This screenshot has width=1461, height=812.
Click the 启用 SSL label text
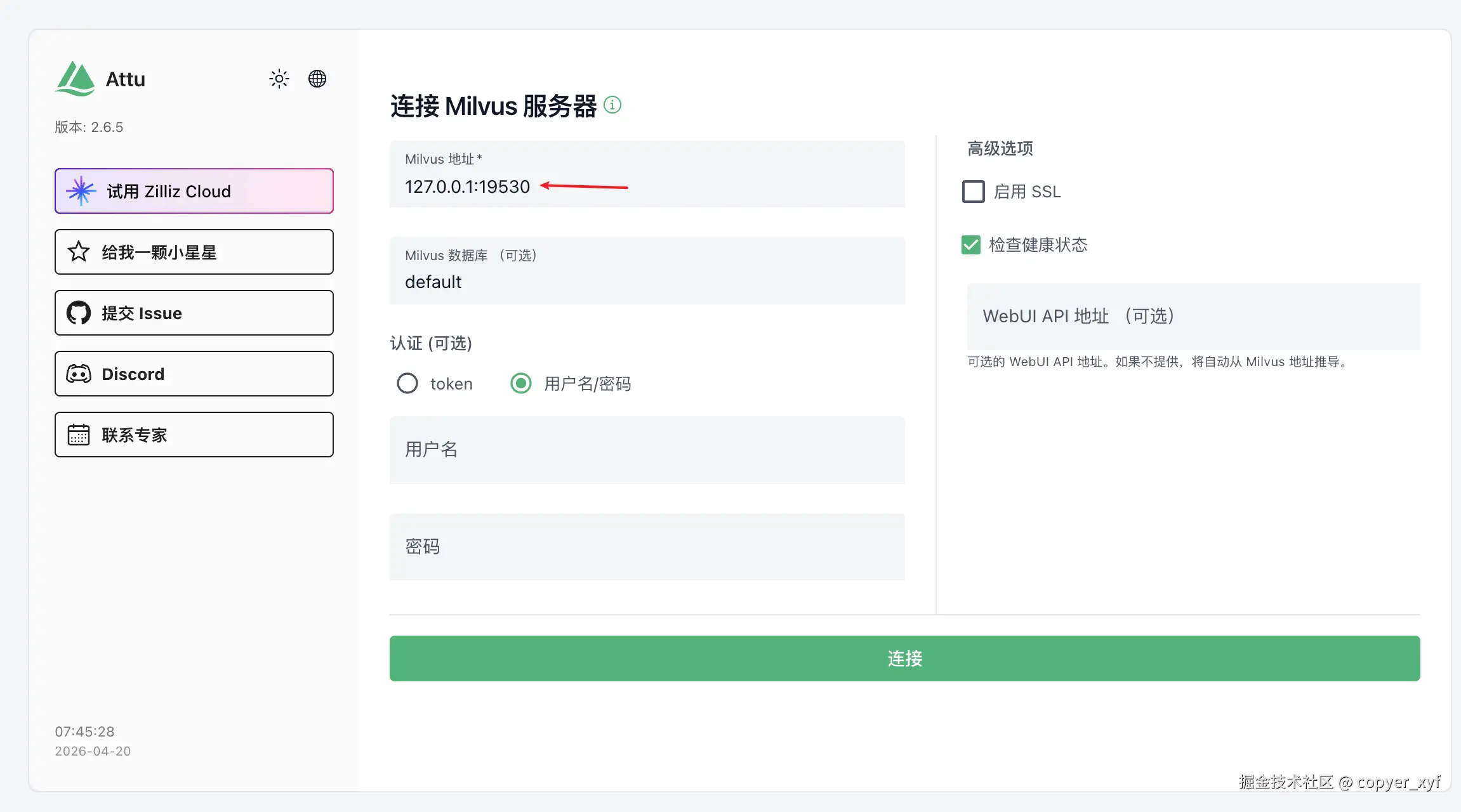[x=1028, y=192]
